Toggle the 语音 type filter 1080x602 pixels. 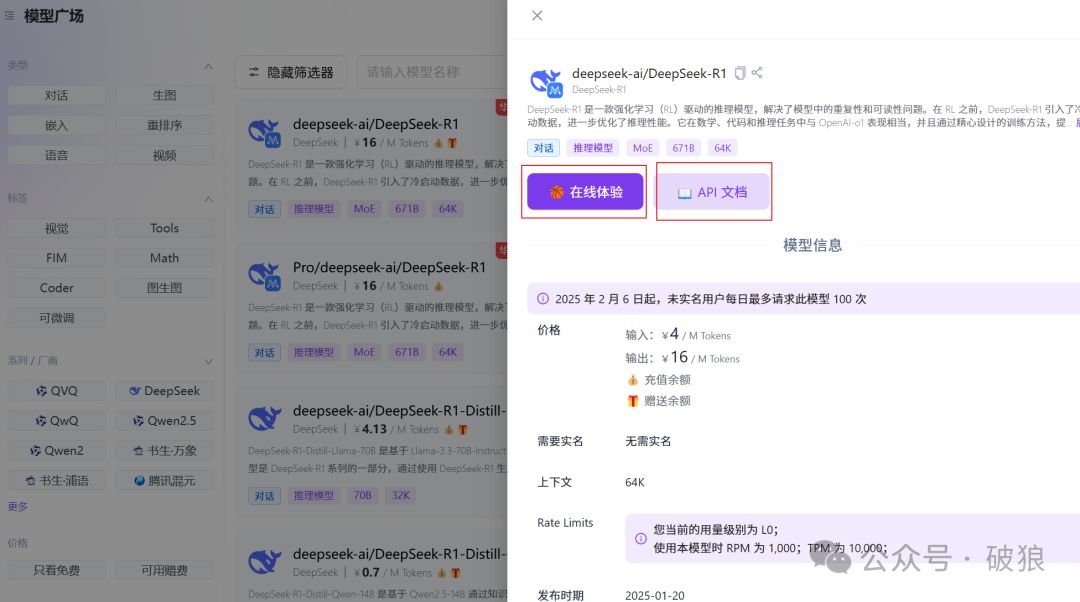tap(56, 155)
